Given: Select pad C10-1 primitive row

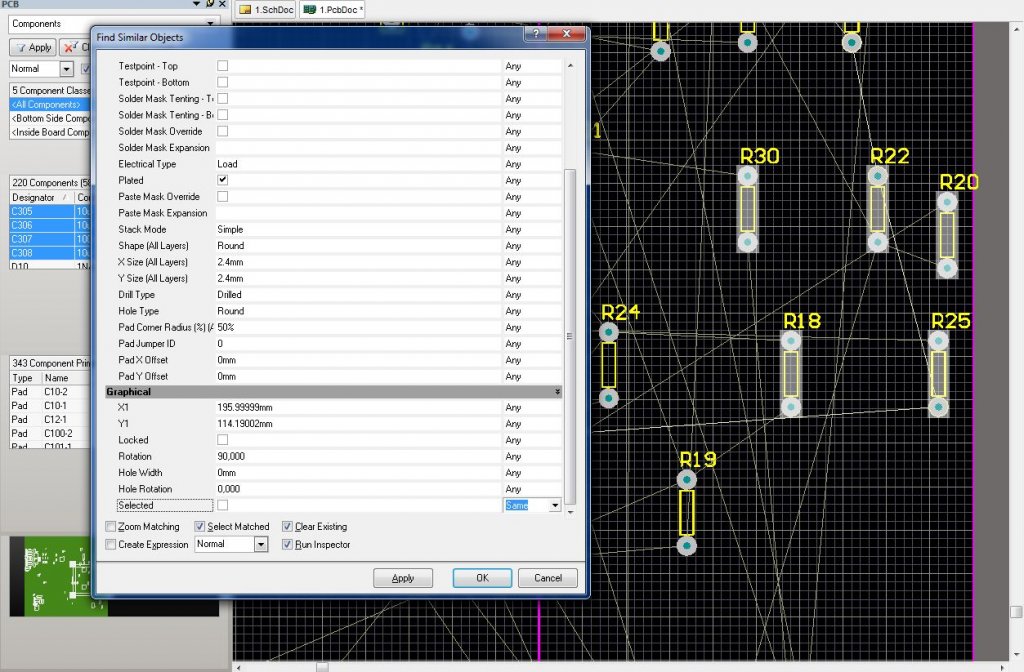Looking at the screenshot, I should [x=50, y=406].
